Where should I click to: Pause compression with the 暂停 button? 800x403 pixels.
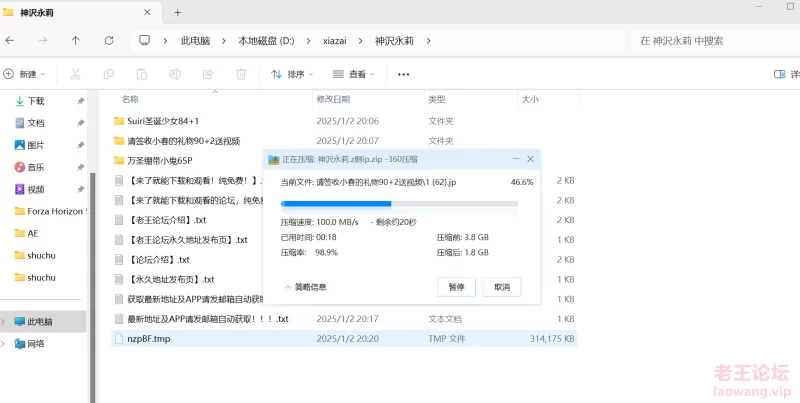pos(456,286)
